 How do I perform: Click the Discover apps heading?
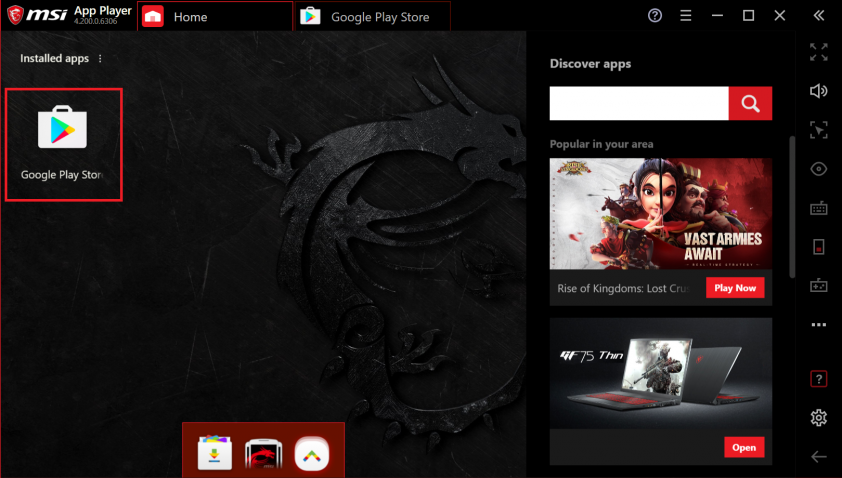590,63
